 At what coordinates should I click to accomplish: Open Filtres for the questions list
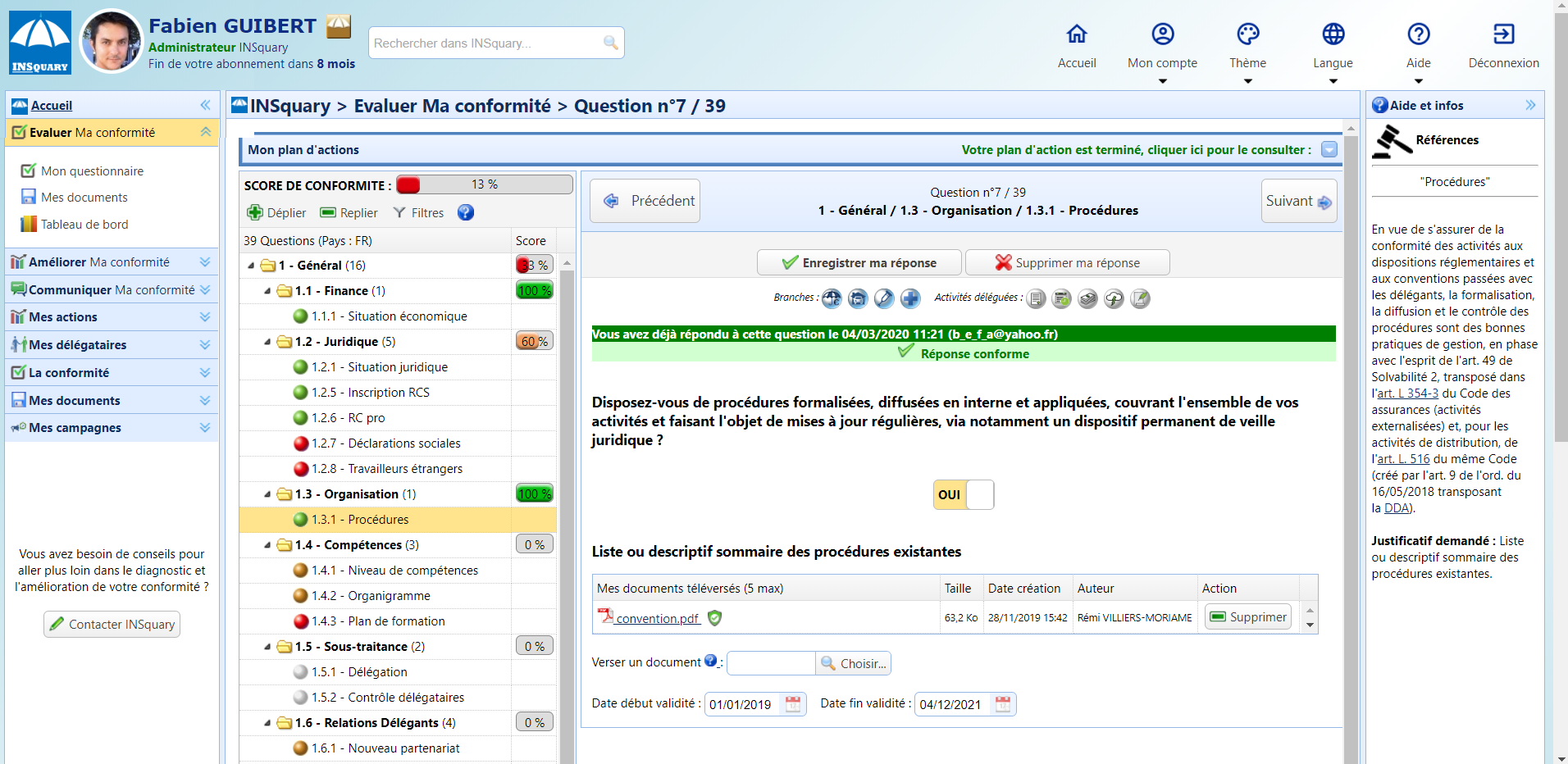418,213
